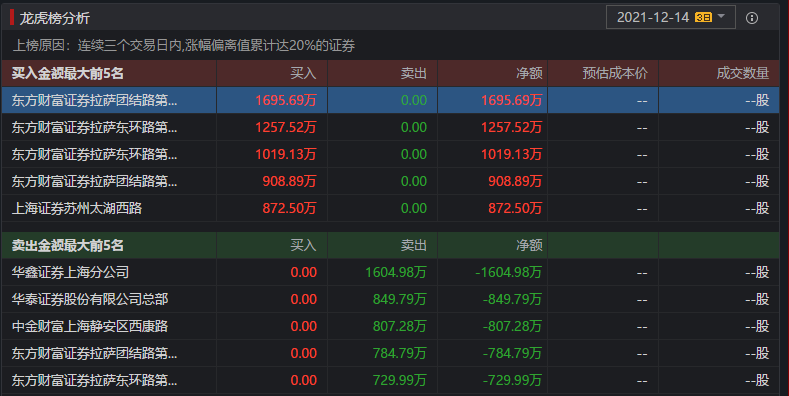Image resolution: width=789 pixels, height=396 pixels.
Task: Click 买入 header in the 卖出金额最大前5名 section
Action: click(303, 246)
